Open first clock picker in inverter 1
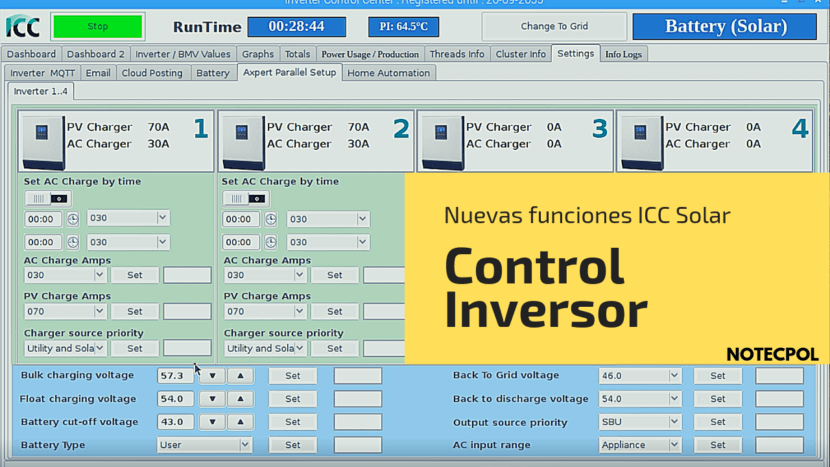830x467 pixels. click(x=73, y=219)
